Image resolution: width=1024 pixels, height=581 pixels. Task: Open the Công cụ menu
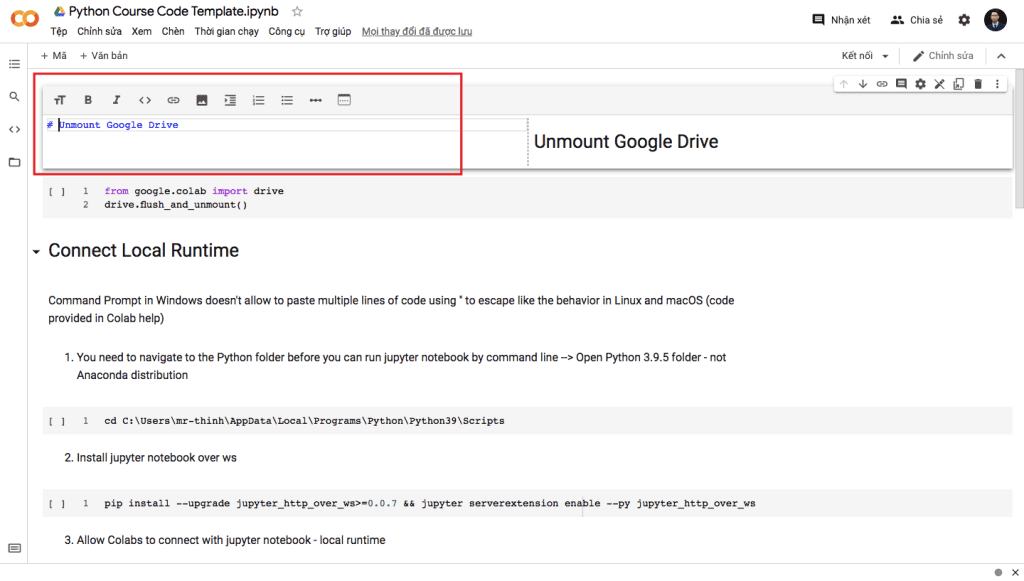pyautogui.click(x=286, y=32)
